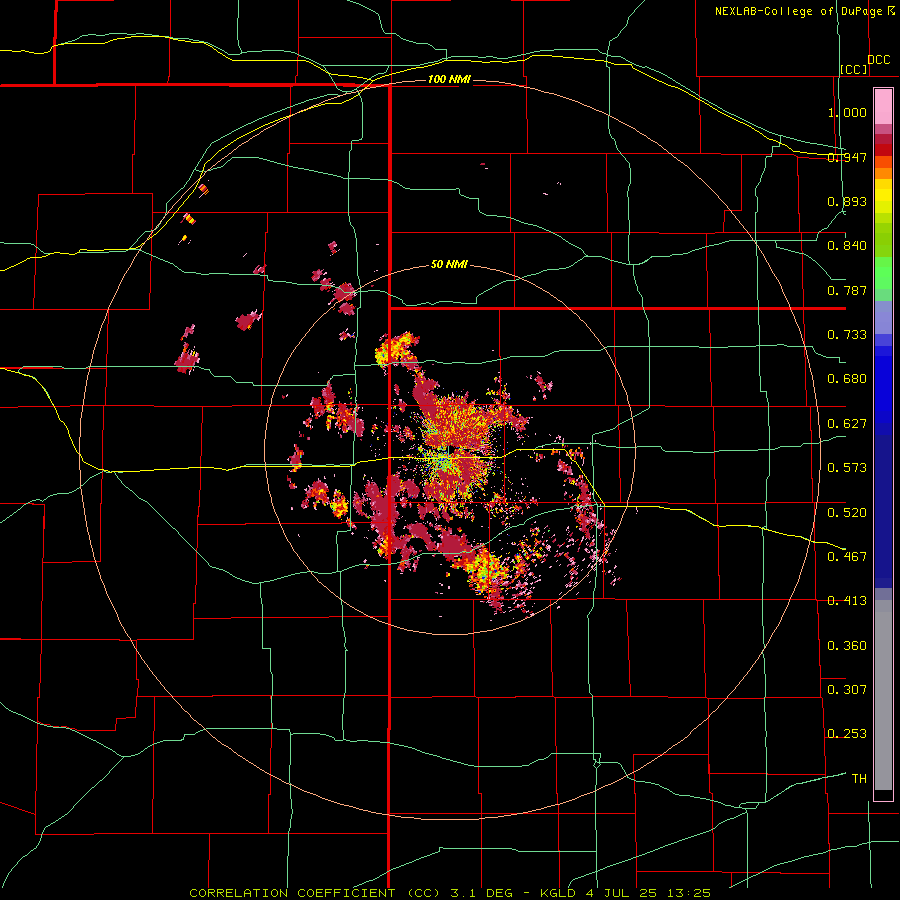Click the gray lower segment of color bar
The width and height of the screenshot is (900, 900).
(883, 695)
